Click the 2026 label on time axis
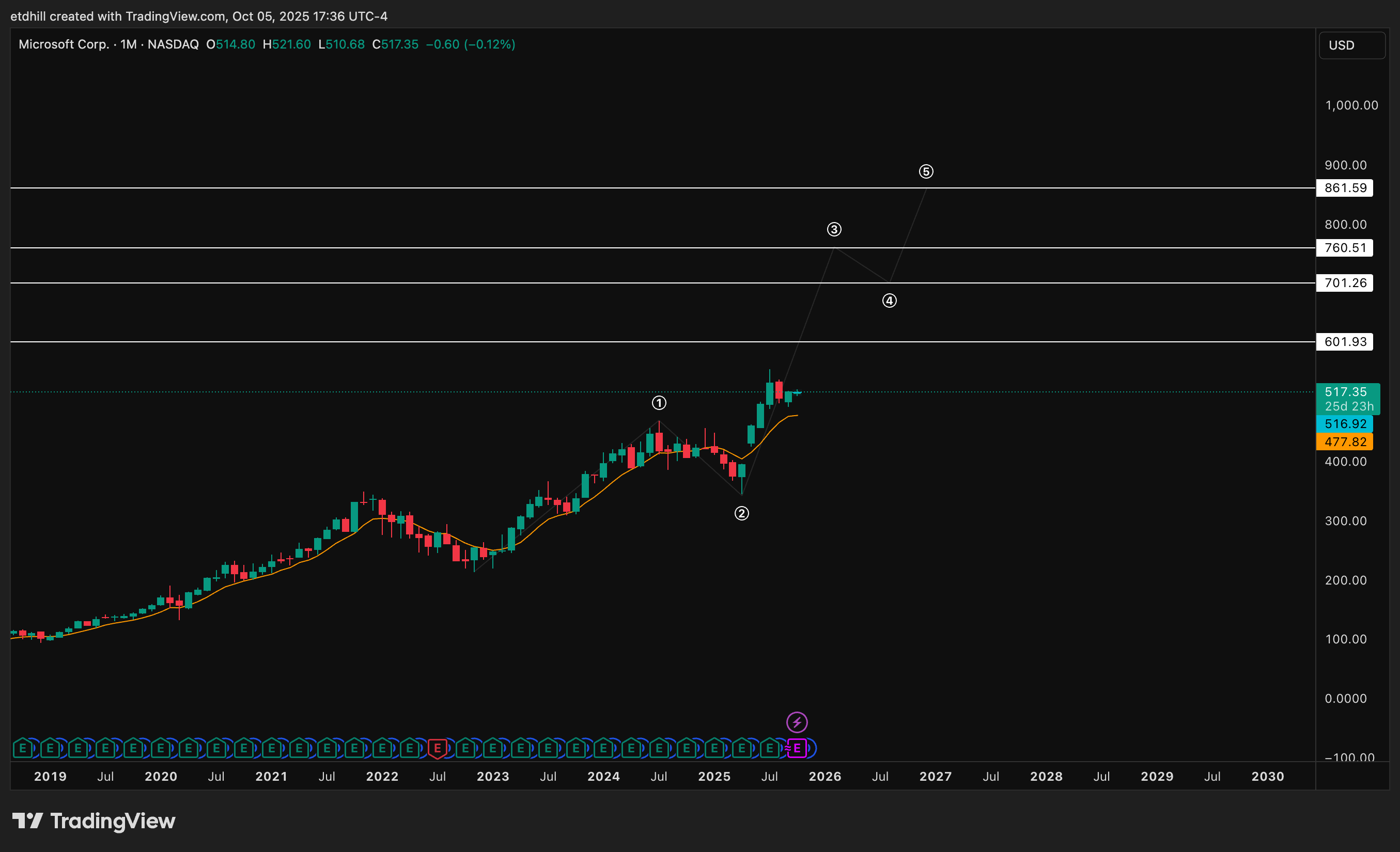 pos(825,777)
